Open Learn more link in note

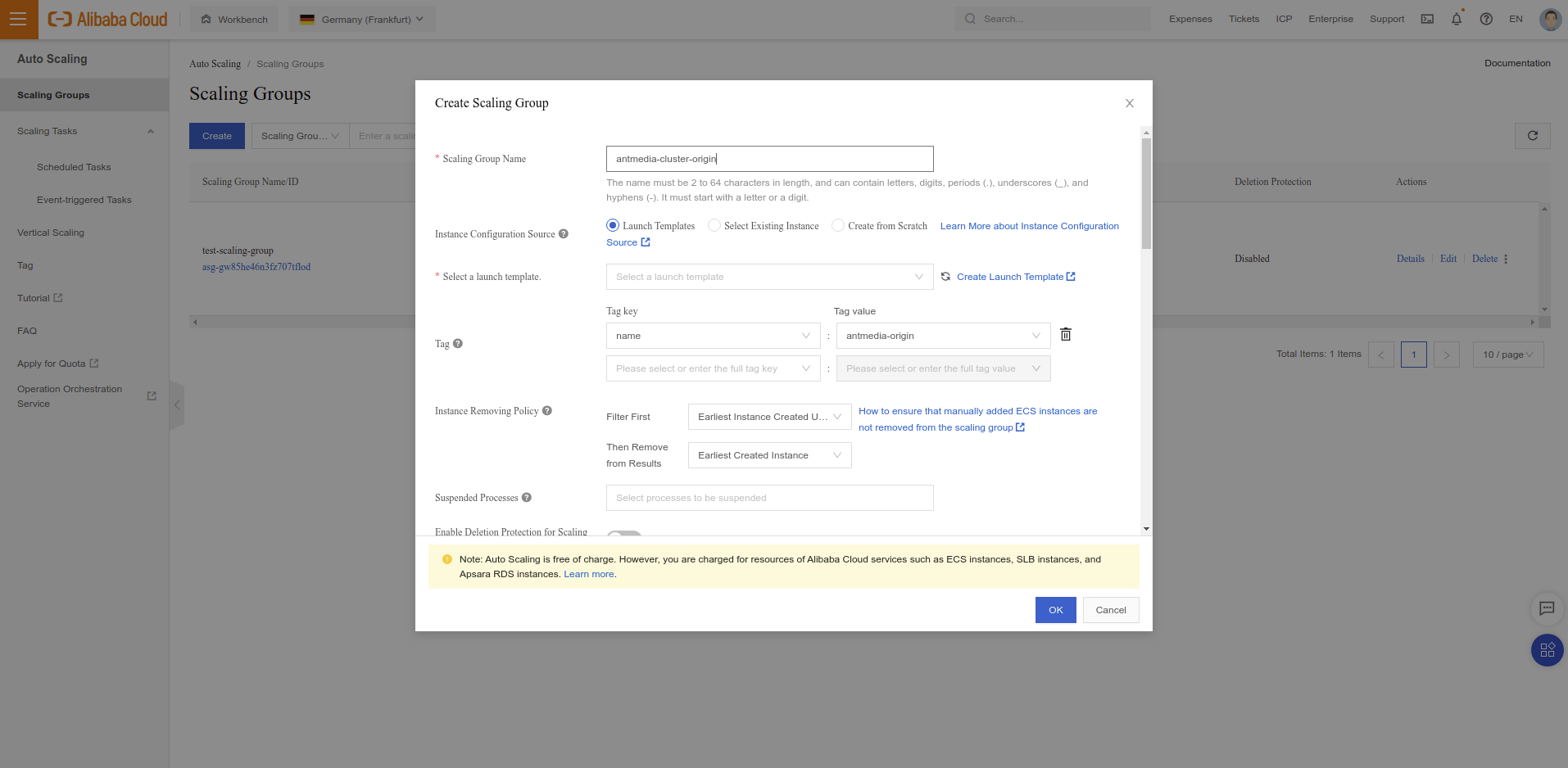click(589, 574)
